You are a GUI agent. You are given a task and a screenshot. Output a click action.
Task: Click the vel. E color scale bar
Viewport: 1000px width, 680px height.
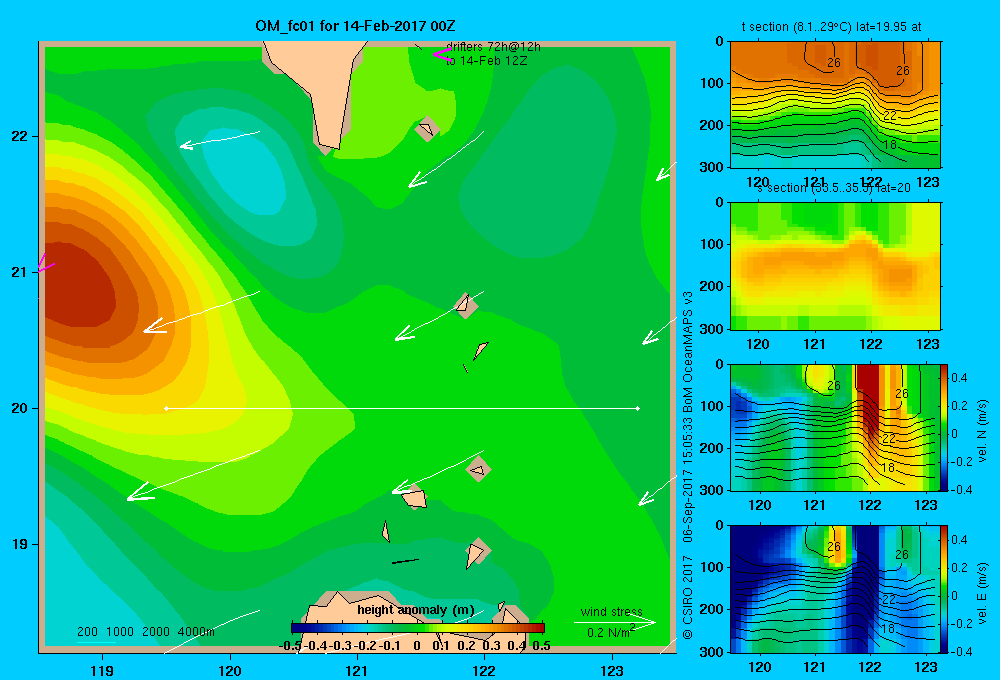pos(945,589)
